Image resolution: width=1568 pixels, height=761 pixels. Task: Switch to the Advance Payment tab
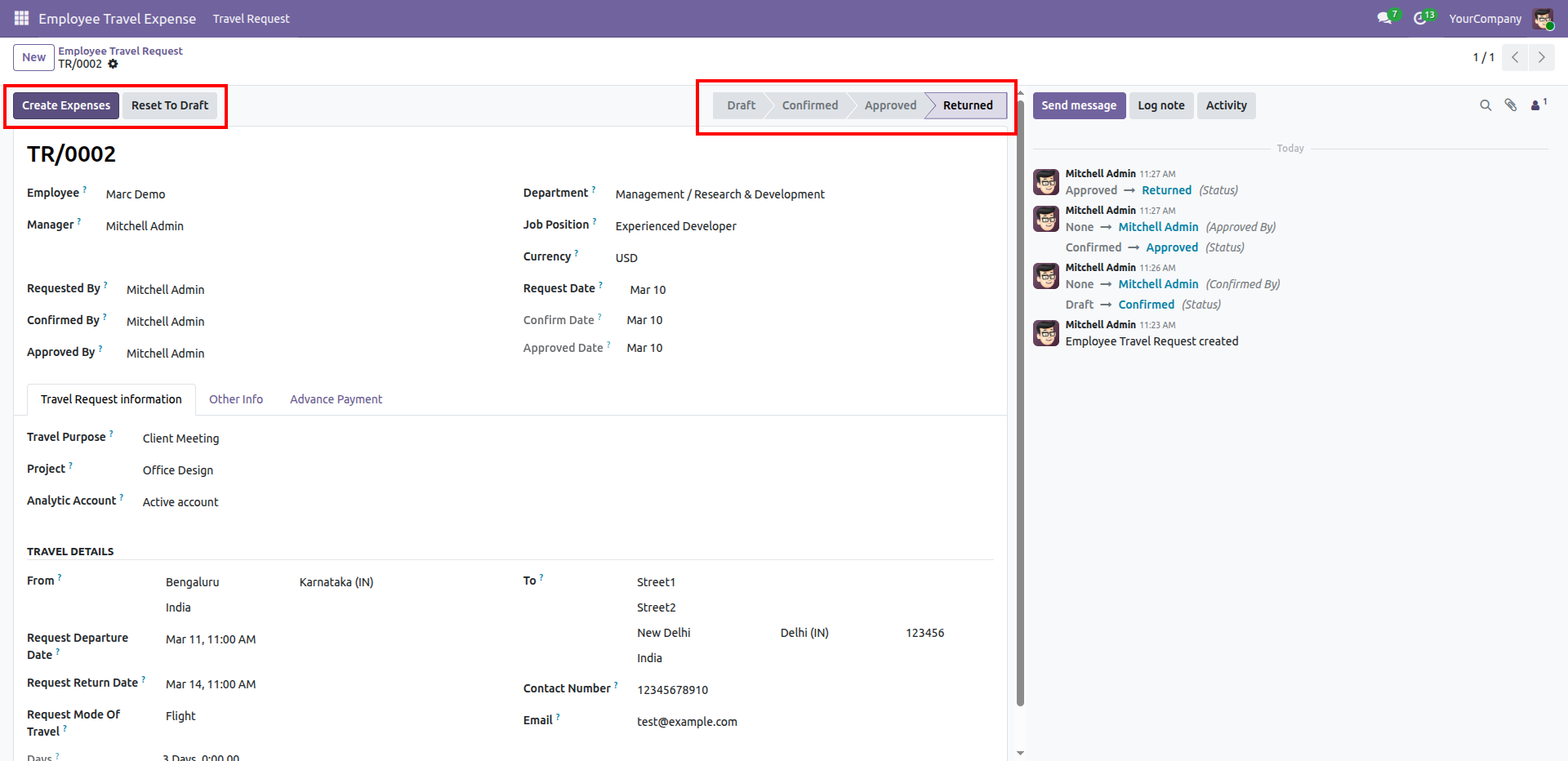point(336,399)
